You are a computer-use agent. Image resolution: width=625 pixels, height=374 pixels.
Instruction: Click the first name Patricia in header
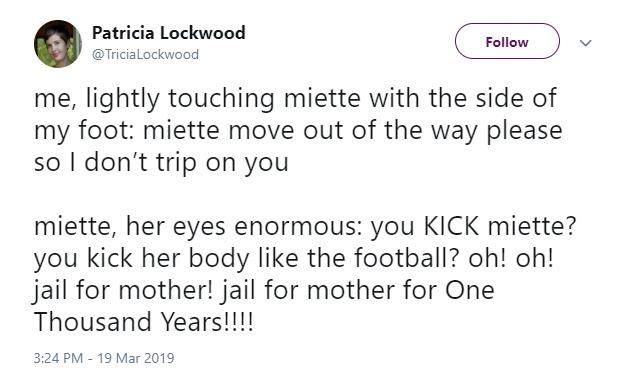pos(123,33)
